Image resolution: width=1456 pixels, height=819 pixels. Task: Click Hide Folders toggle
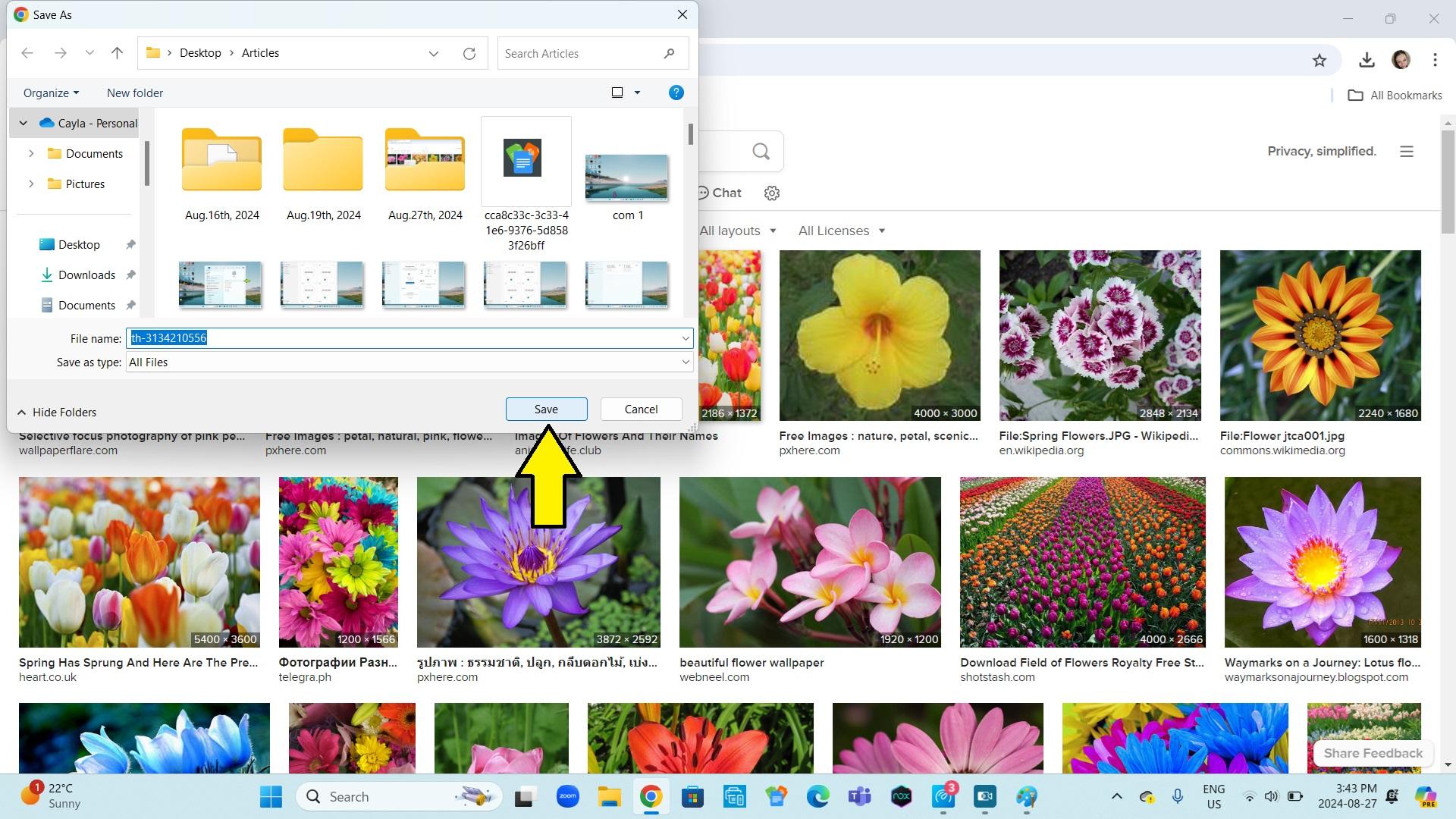(57, 412)
